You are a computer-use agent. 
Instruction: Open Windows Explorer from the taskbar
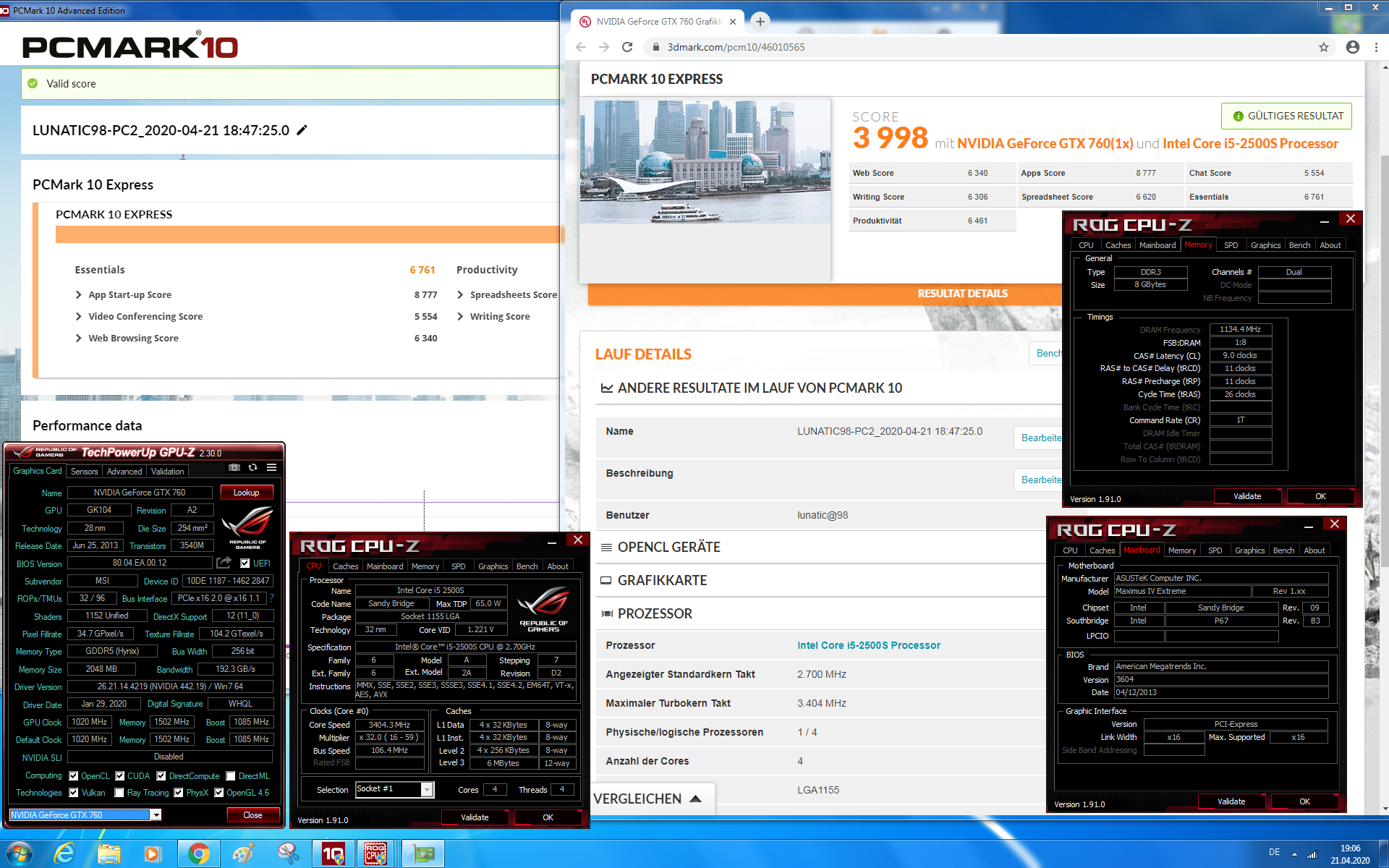[x=109, y=854]
